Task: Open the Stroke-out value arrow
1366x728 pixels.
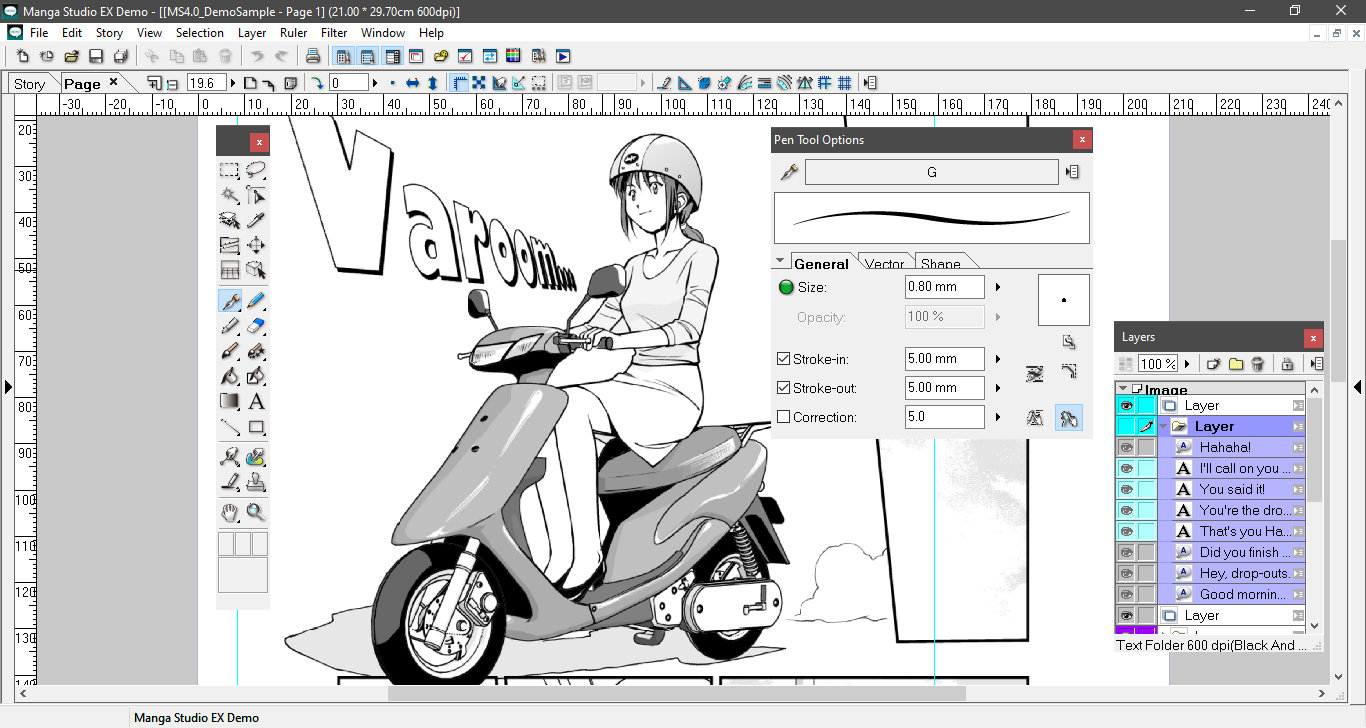Action: click(998, 388)
